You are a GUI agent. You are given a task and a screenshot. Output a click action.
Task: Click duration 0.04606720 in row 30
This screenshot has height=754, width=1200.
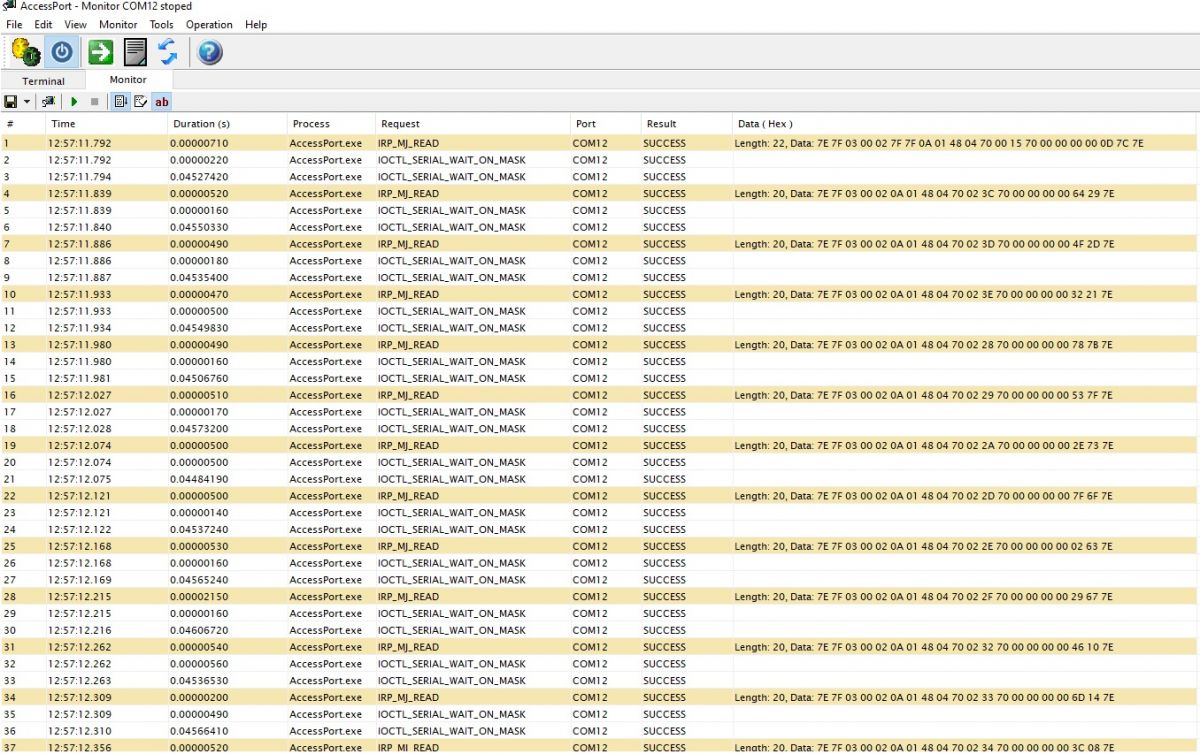(x=200, y=631)
